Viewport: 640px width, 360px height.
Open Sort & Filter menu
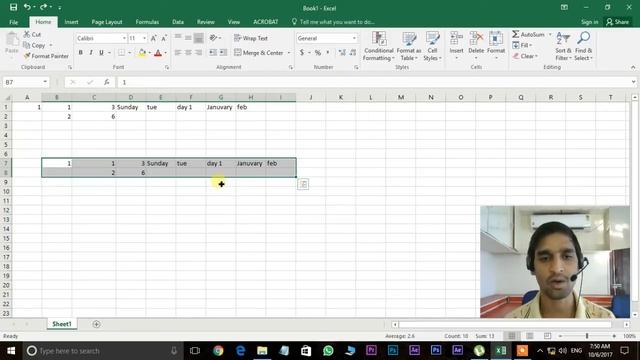(x=563, y=46)
